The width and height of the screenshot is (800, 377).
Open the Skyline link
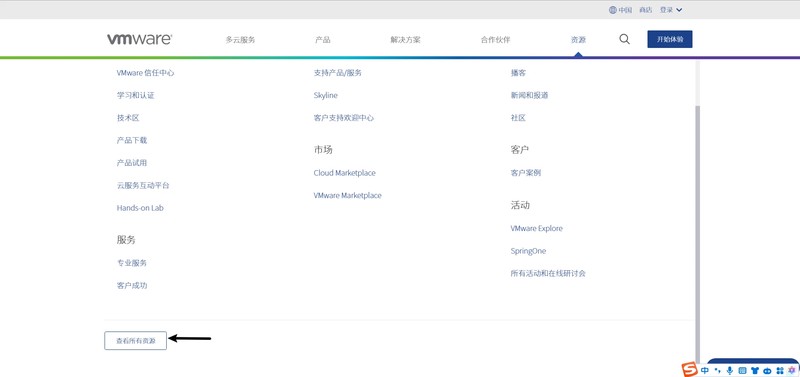tap(326, 95)
